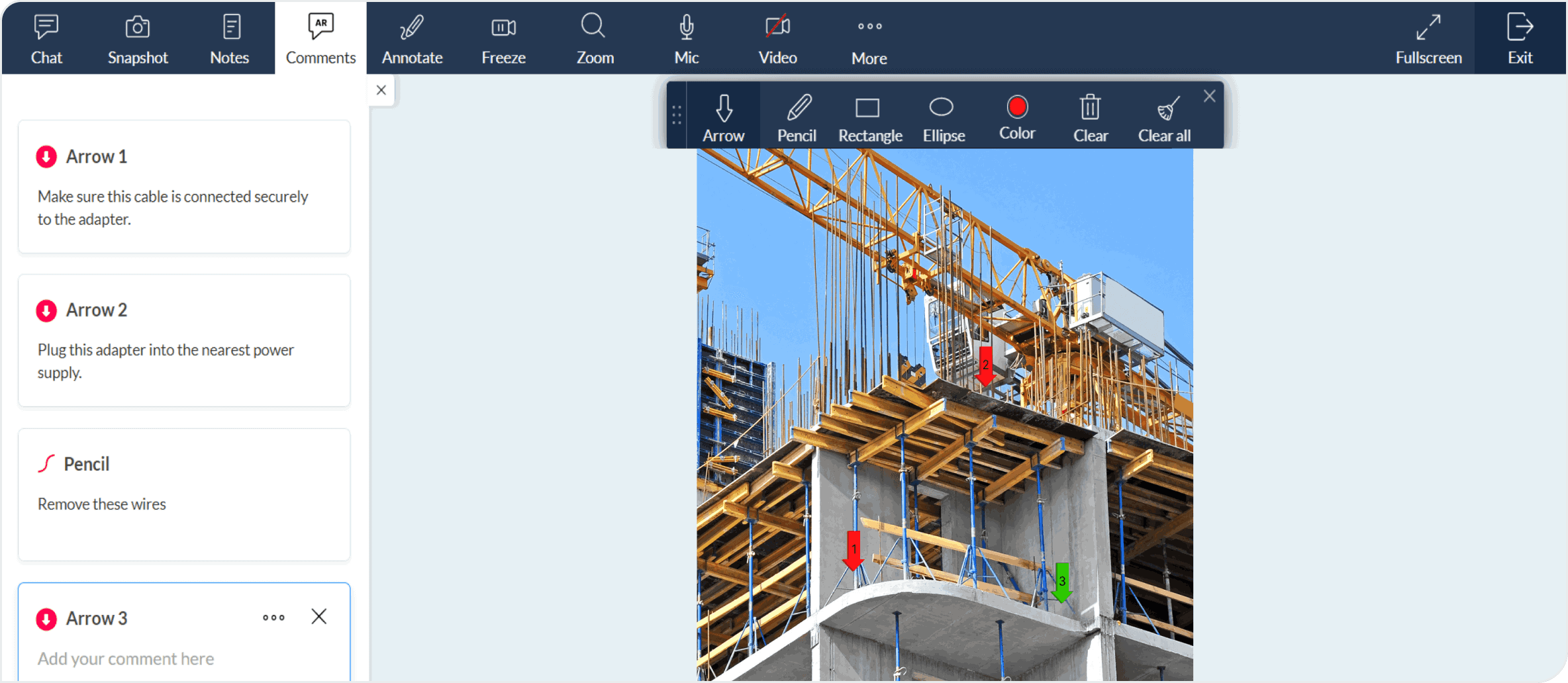Enter Fullscreen mode

[x=1428, y=38]
